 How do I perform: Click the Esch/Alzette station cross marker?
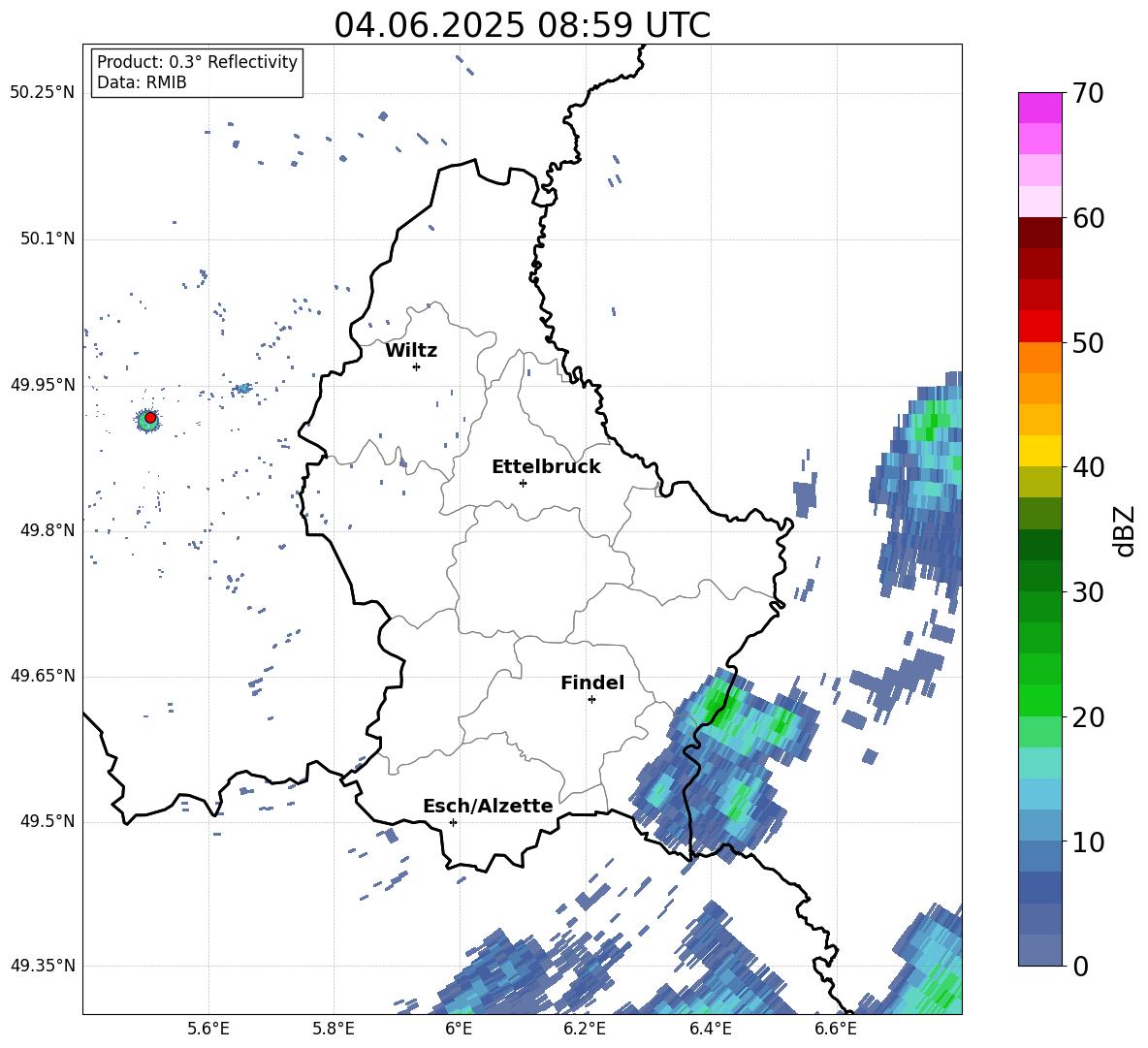point(453,822)
